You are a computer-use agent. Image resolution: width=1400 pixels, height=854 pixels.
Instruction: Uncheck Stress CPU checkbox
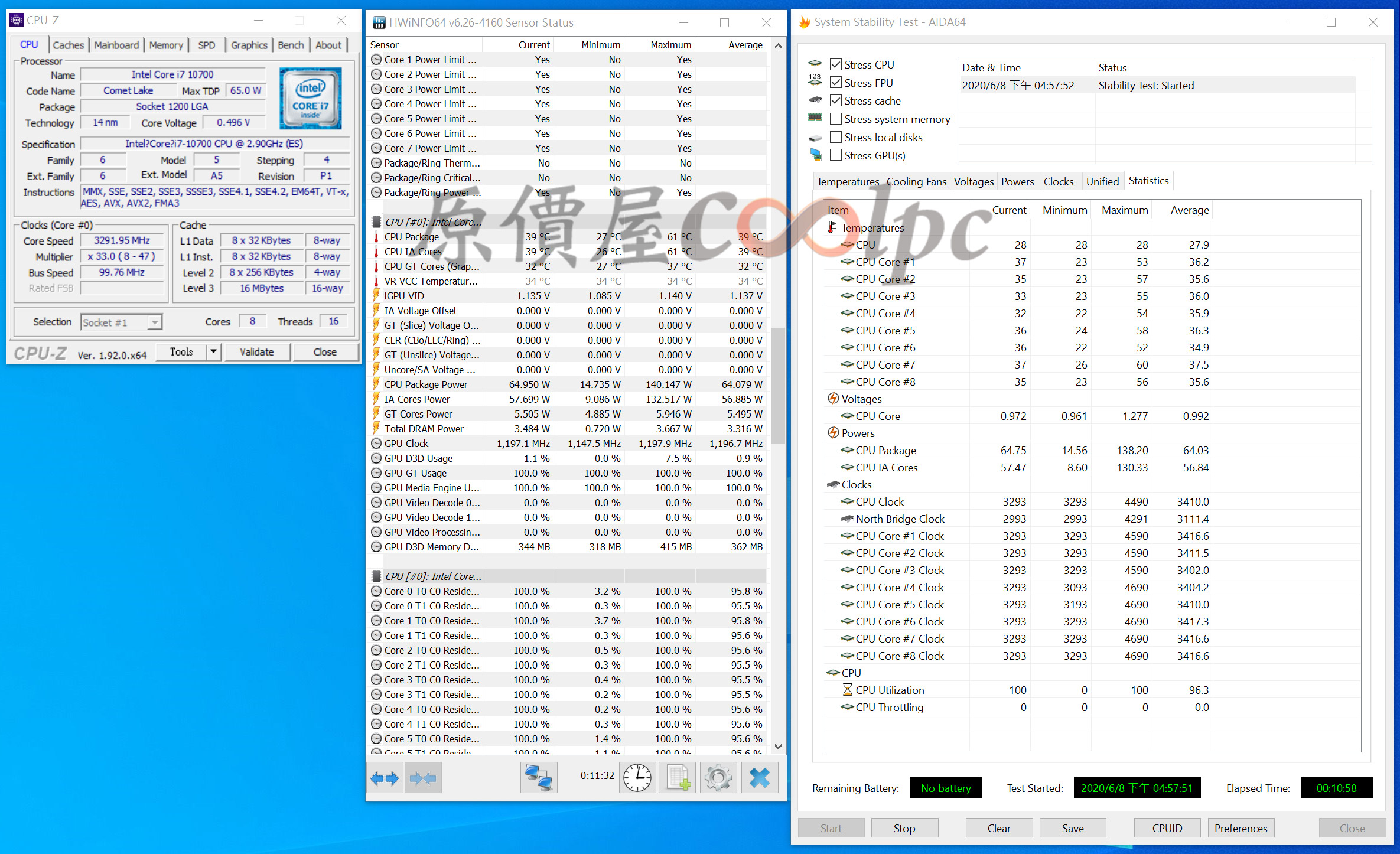pyautogui.click(x=836, y=64)
